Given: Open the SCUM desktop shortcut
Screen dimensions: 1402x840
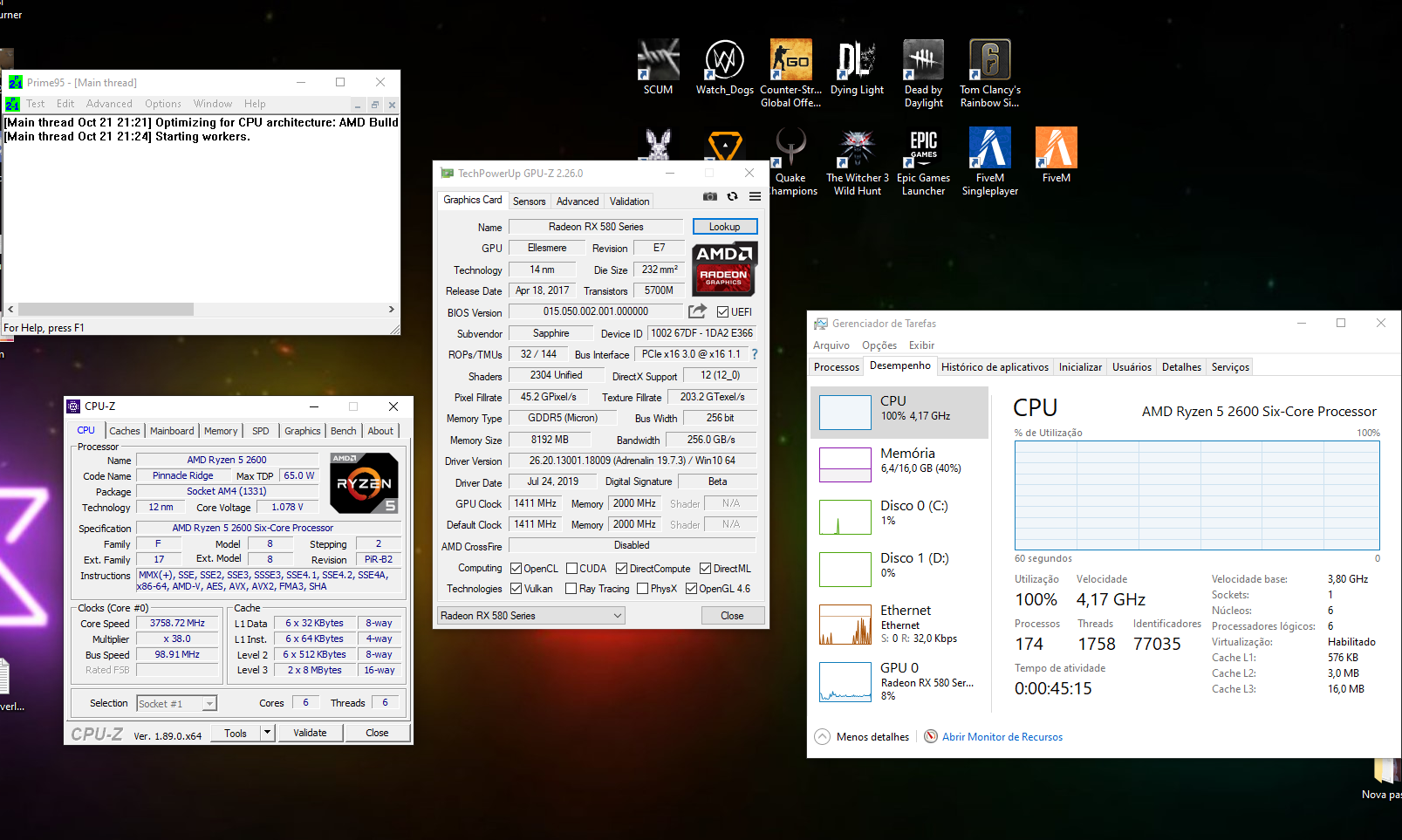Looking at the screenshot, I should tap(658, 67).
